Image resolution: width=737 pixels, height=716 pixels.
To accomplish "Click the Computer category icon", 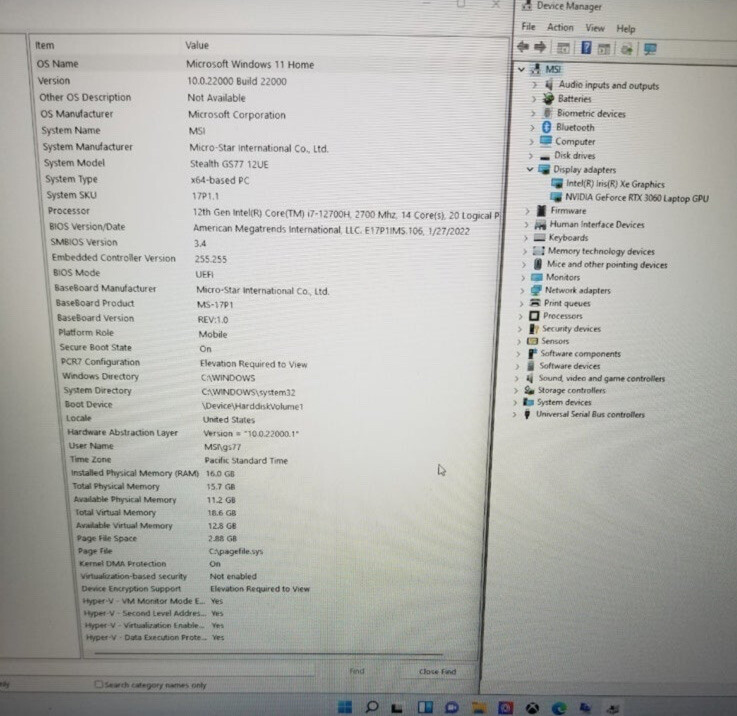I will tap(546, 141).
